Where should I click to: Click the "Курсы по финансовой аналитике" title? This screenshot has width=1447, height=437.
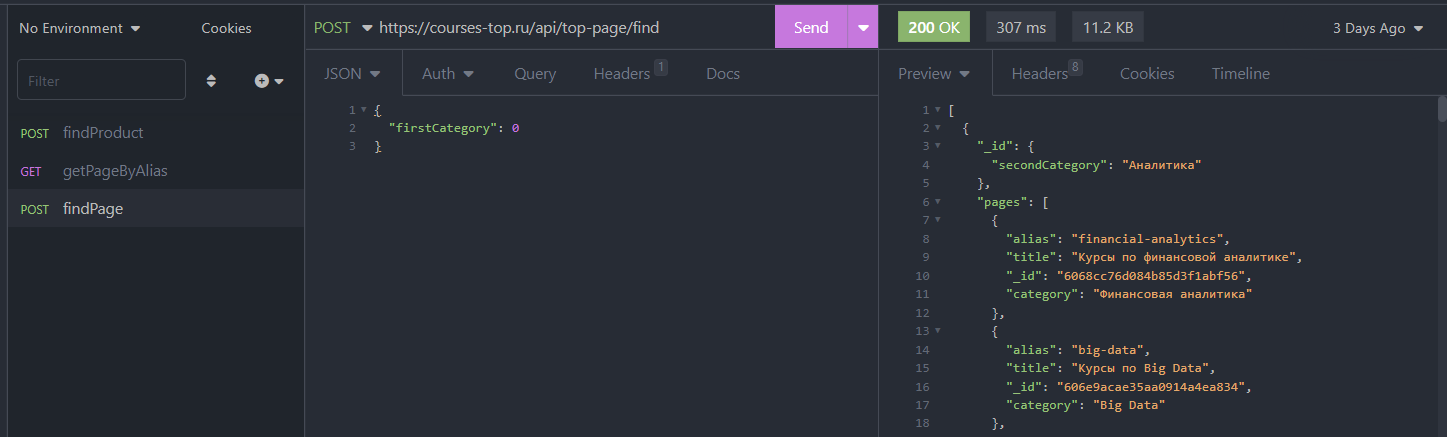point(1185,257)
